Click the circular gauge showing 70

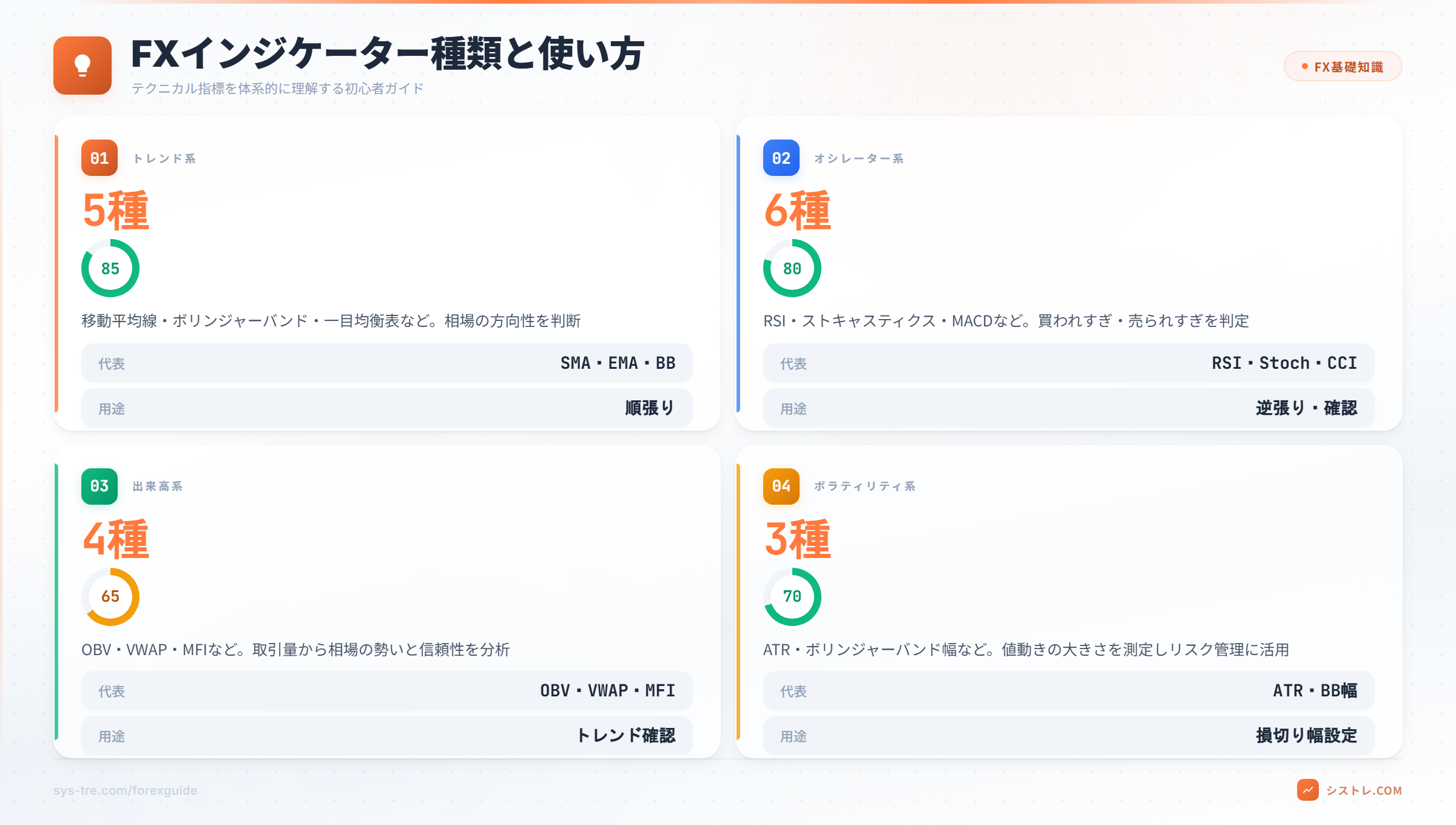coord(792,596)
